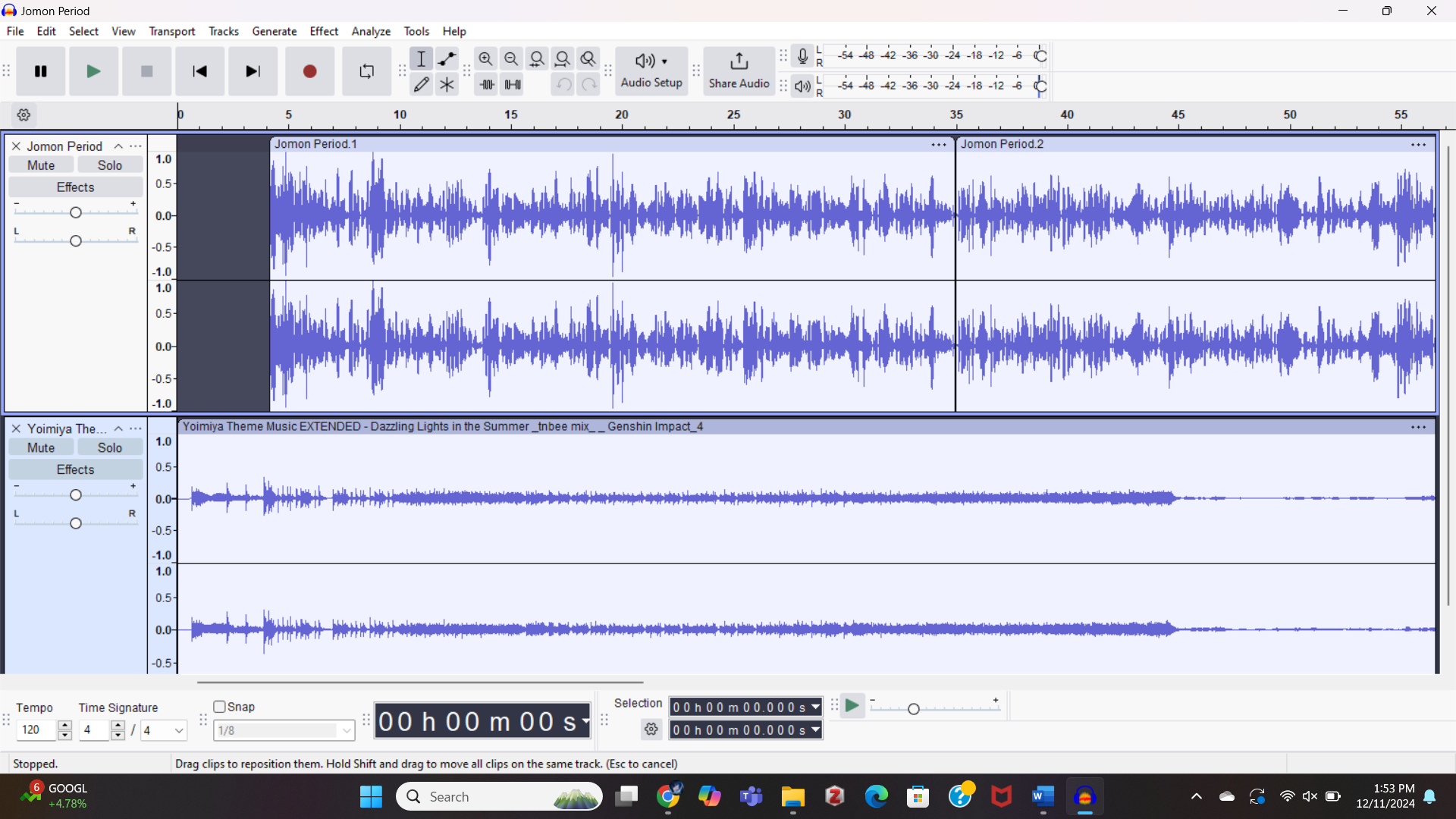Mute the Yoimiya Theme track
1456x819 pixels.
tap(41, 448)
